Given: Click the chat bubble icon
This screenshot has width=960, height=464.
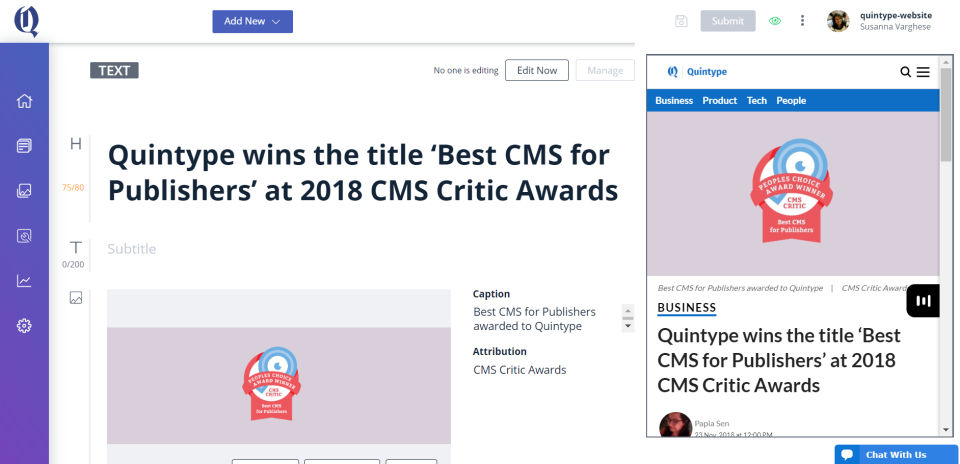Looking at the screenshot, I should 847,455.
